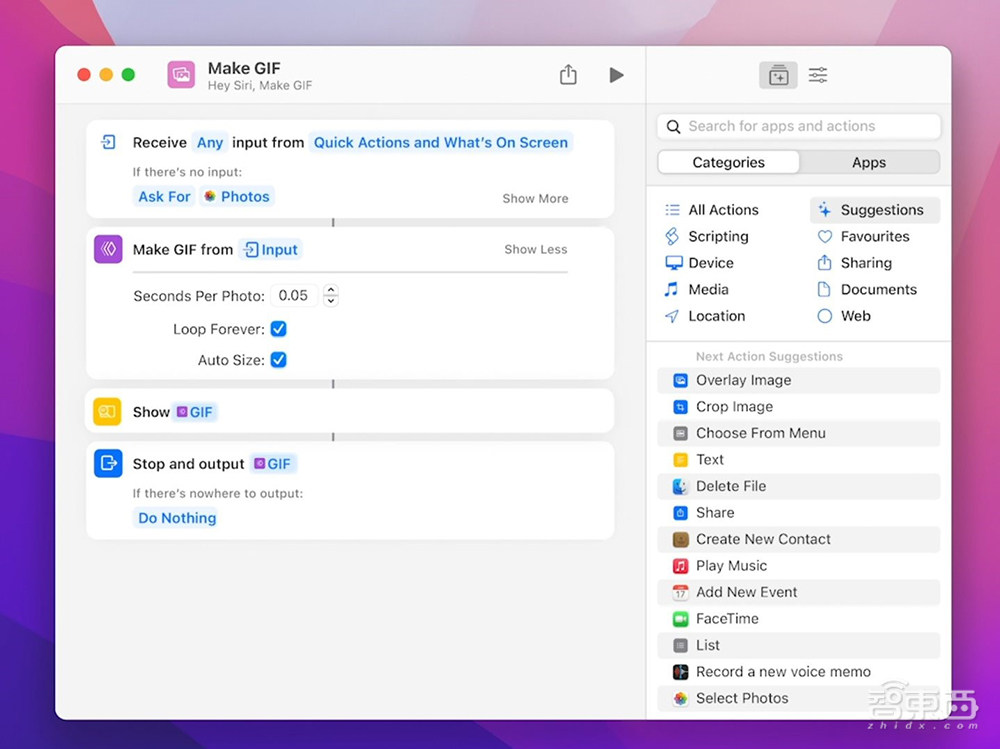Click the Make GIF shortcut icon
The image size is (1000, 749).
tap(181, 75)
